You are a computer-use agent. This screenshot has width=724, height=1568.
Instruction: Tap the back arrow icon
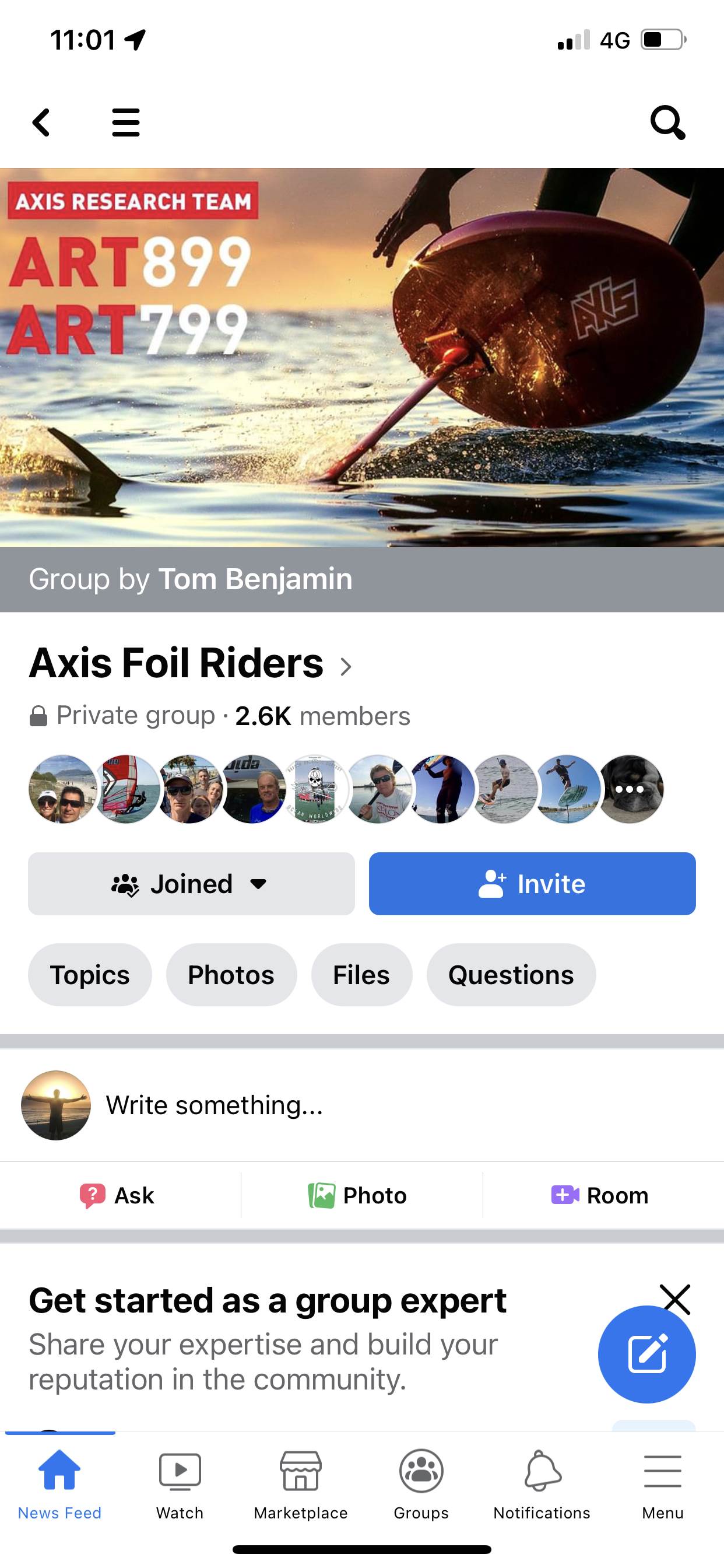(x=41, y=123)
